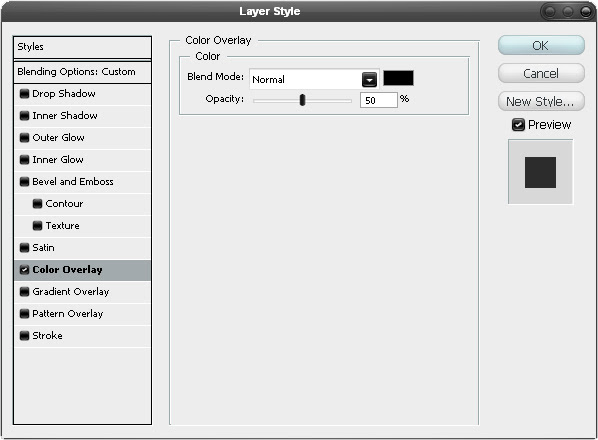
Task: Check the Inner Glow effect box
Action: tap(24, 159)
